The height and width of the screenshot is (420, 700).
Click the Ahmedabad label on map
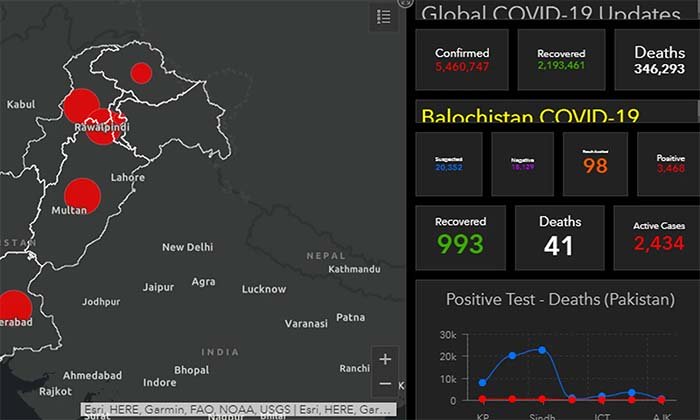pyautogui.click(x=92, y=375)
